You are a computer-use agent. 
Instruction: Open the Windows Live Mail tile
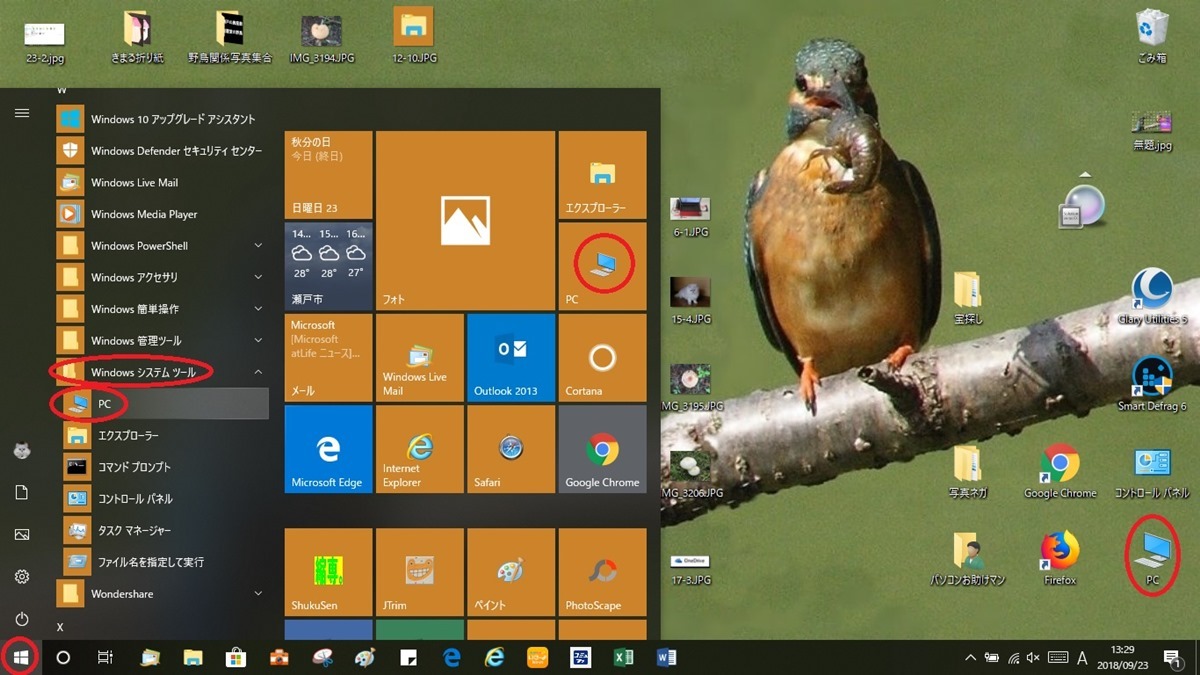click(x=419, y=358)
